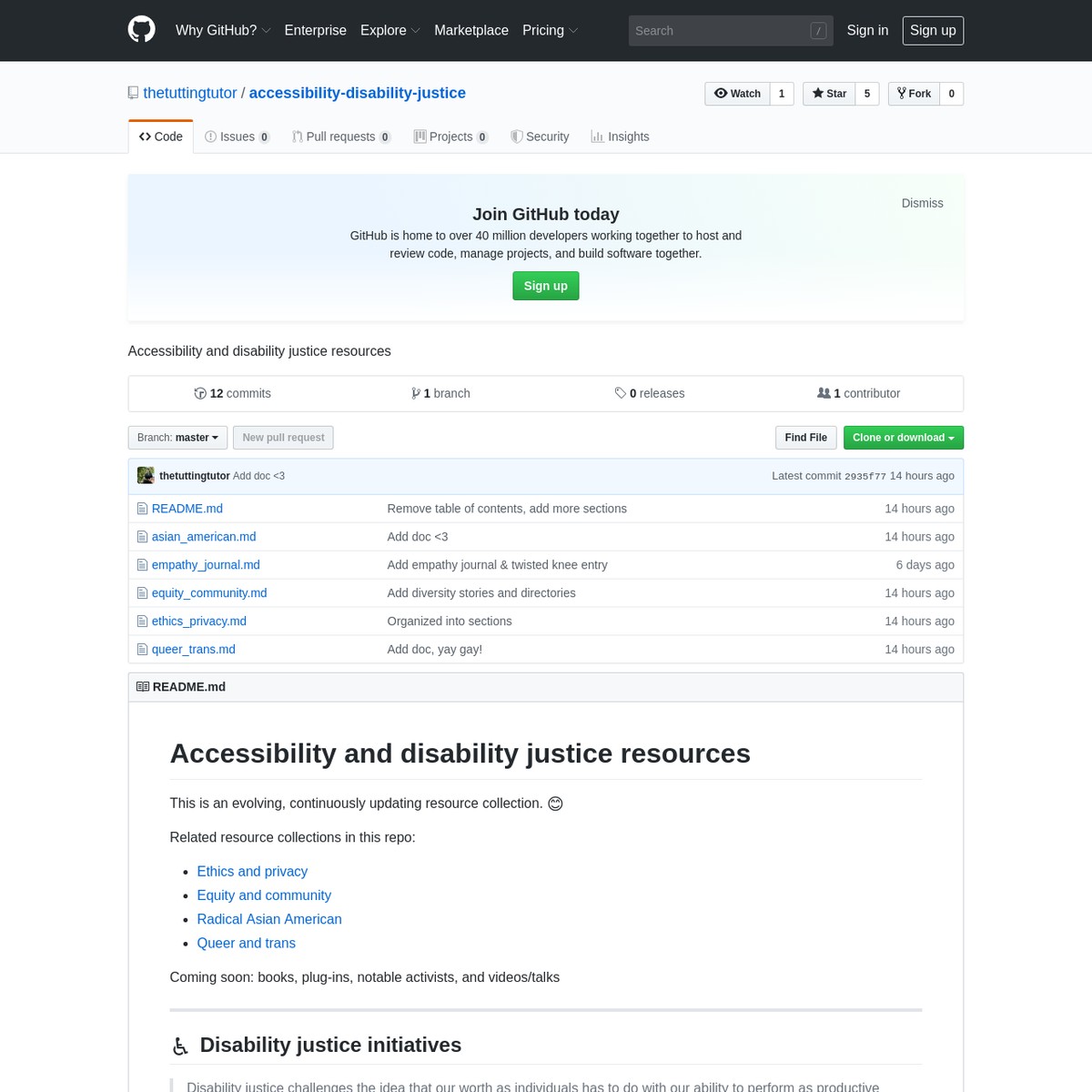The height and width of the screenshot is (1092, 1092).
Task: Open the Equity and community README link
Action: [264, 895]
